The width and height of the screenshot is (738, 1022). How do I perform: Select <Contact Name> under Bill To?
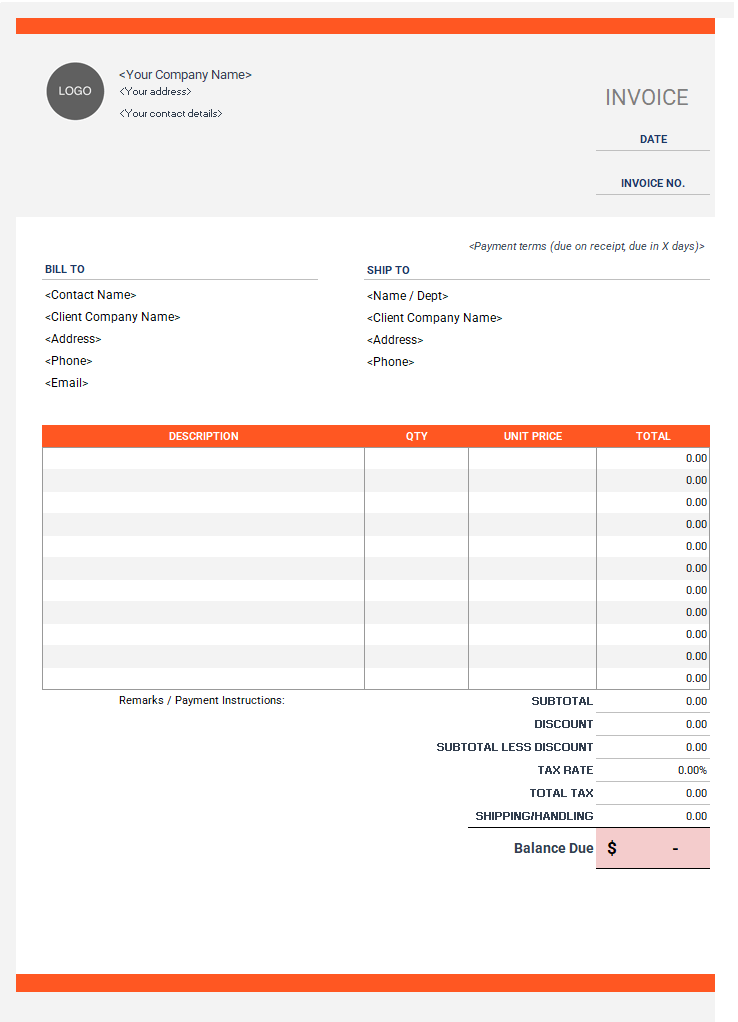(91, 295)
